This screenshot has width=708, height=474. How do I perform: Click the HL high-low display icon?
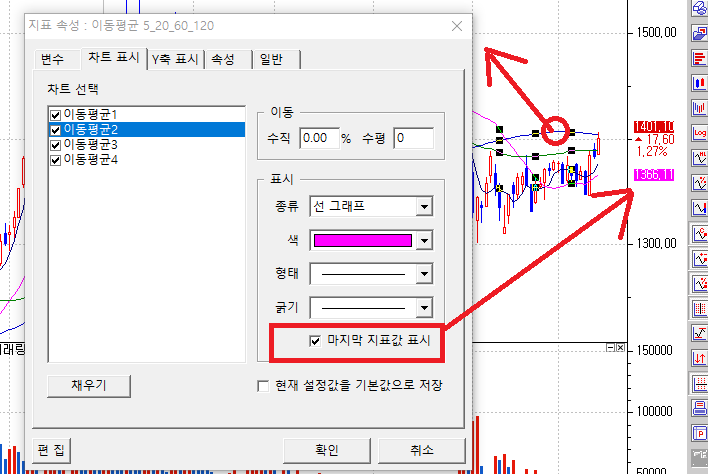[697, 156]
